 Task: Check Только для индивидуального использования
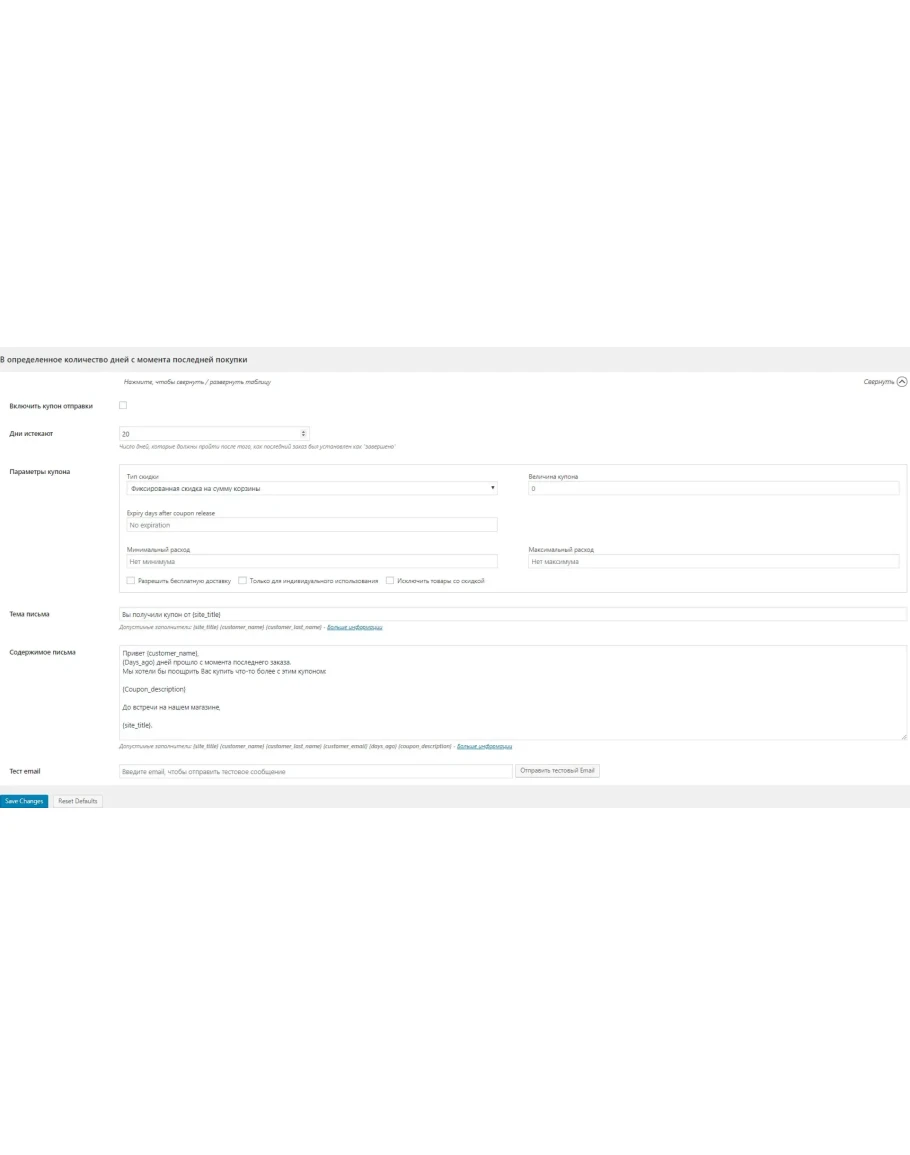click(242, 580)
